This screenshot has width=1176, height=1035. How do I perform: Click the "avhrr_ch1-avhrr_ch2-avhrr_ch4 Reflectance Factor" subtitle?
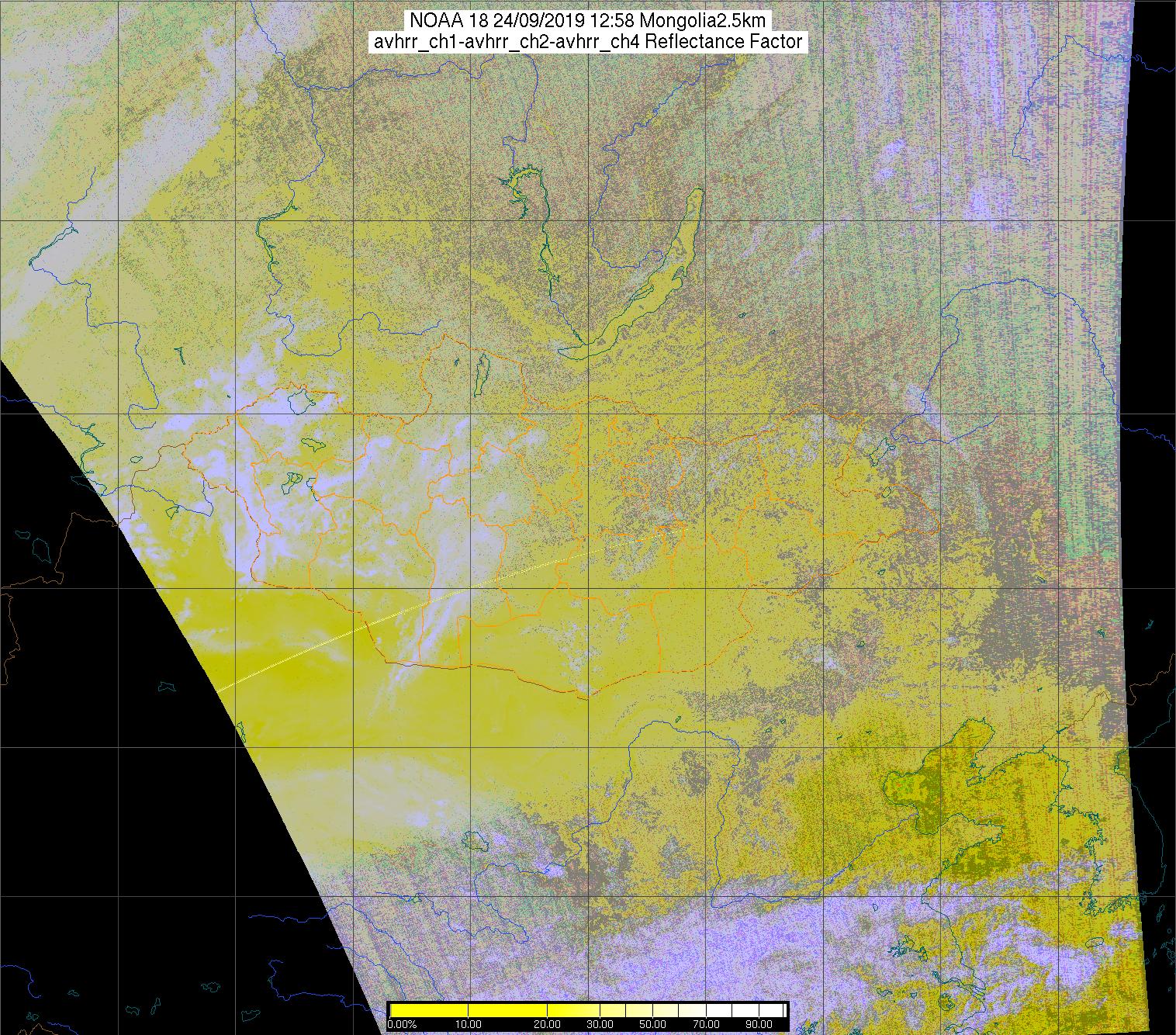(589, 42)
